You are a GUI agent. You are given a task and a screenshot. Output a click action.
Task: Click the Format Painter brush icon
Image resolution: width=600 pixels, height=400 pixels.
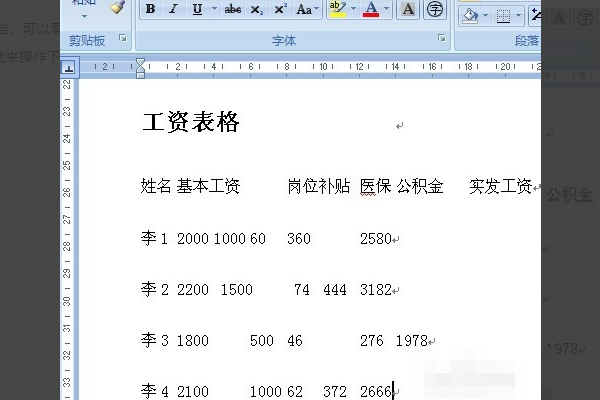pyautogui.click(x=117, y=8)
